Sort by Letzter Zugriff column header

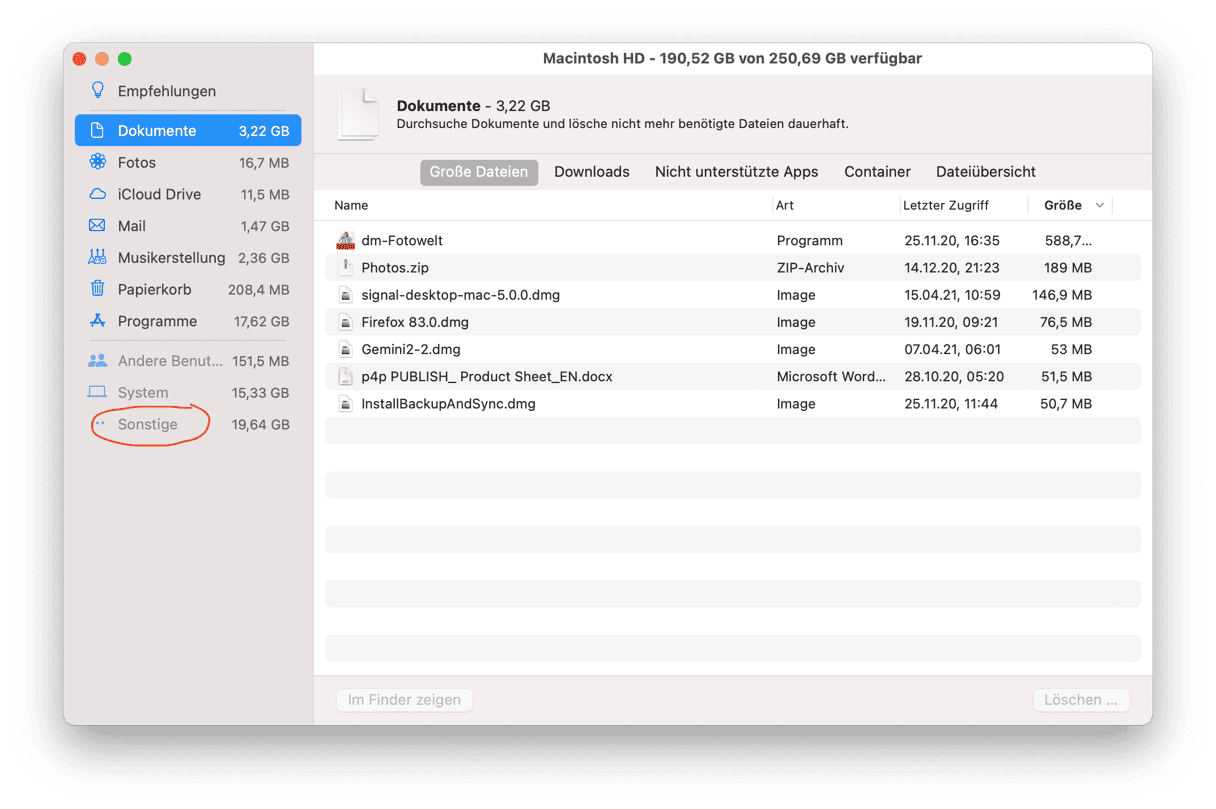coord(945,206)
